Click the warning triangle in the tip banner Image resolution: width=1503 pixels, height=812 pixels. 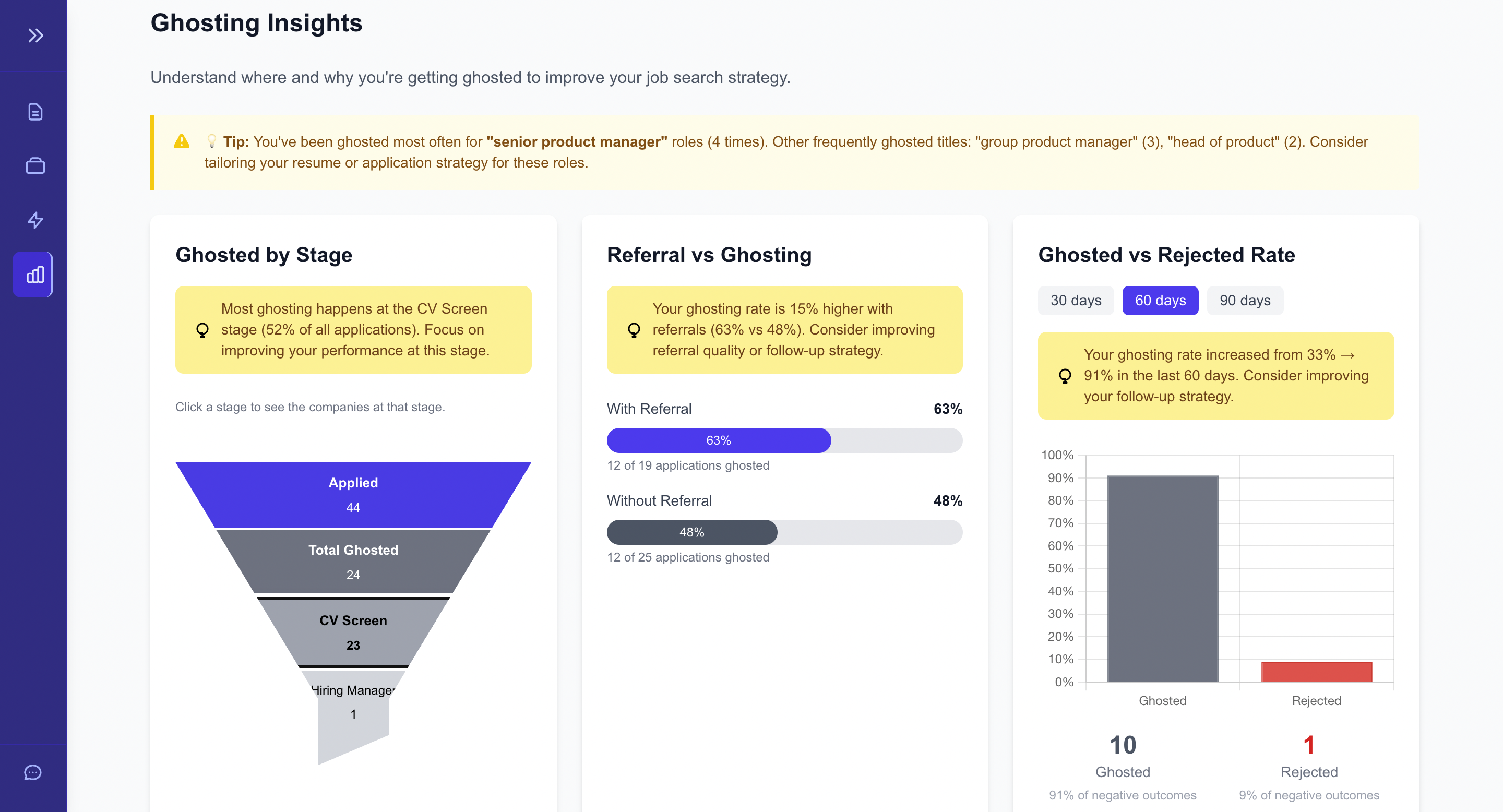pos(182,140)
